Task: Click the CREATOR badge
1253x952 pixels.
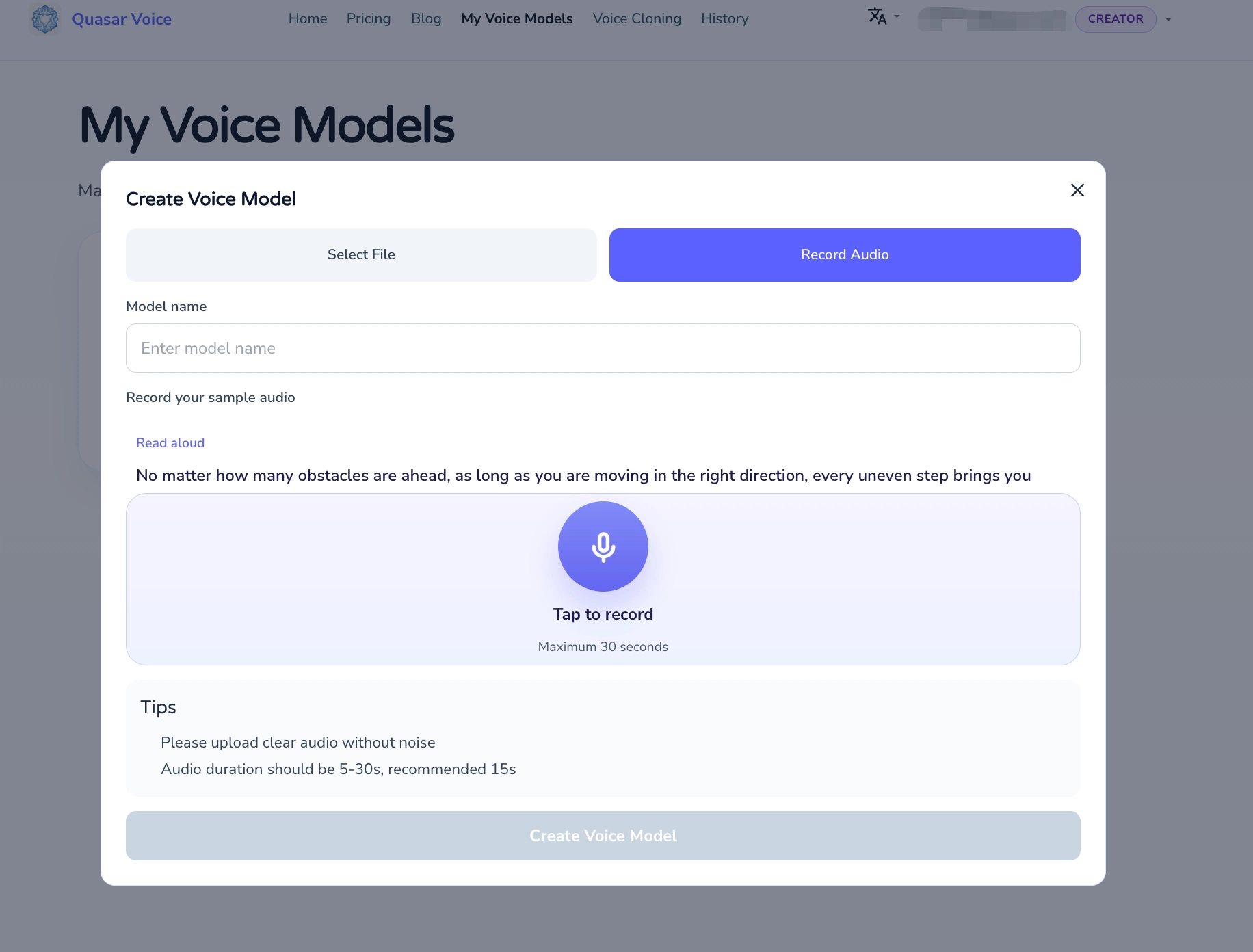Action: tap(1116, 18)
